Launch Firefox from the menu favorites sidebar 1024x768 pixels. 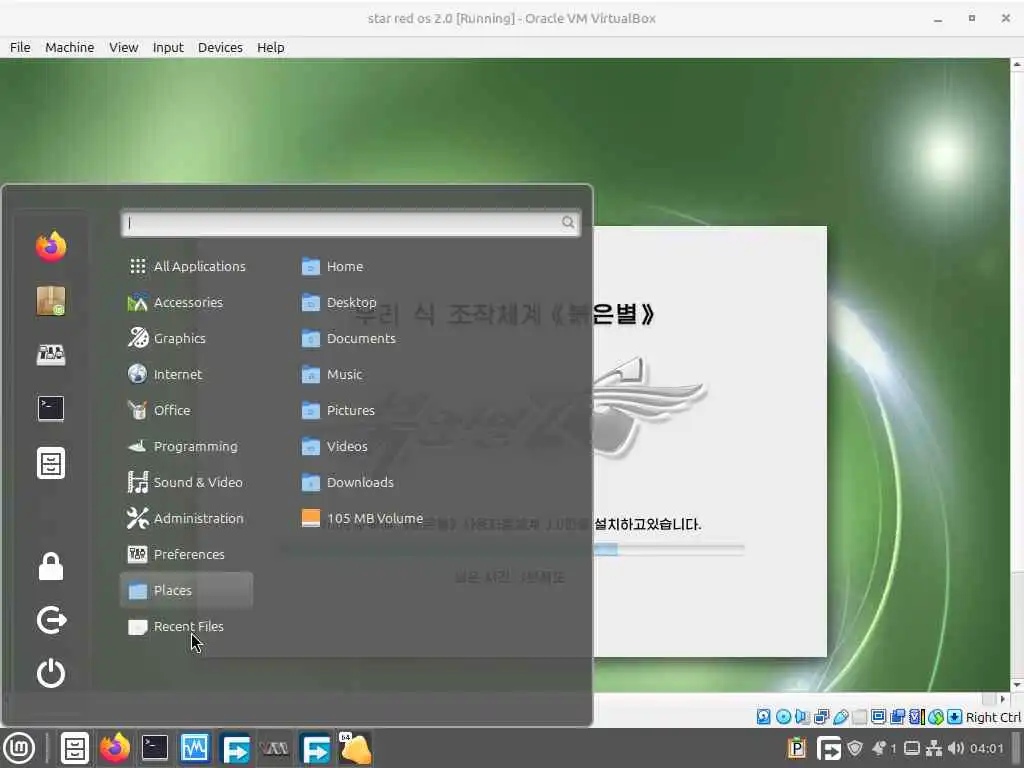(51, 247)
